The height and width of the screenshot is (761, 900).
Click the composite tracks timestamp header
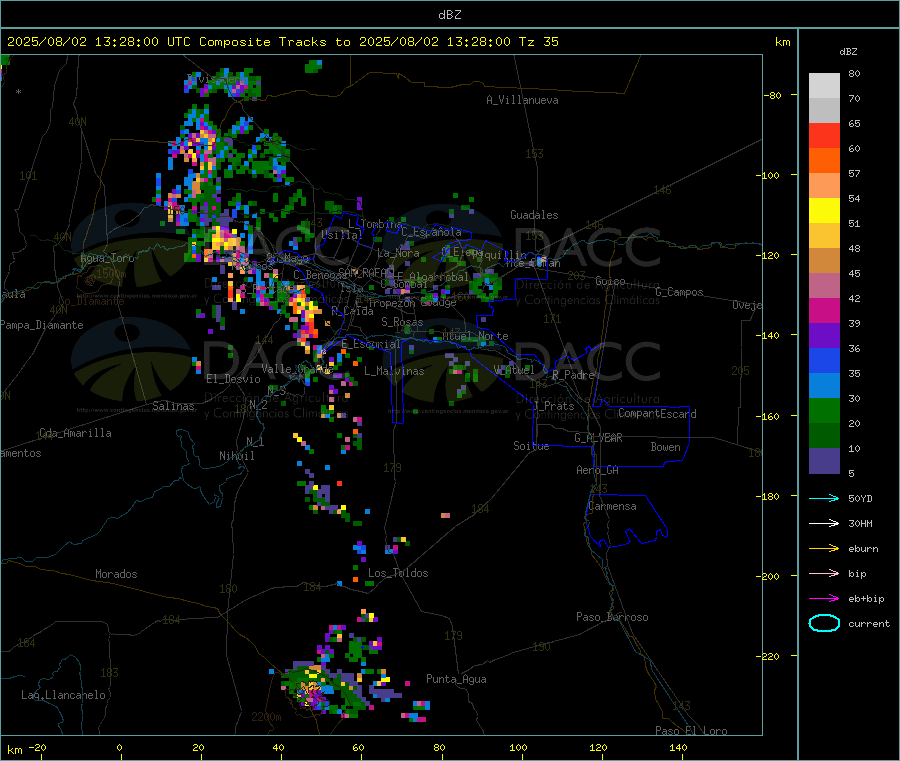[x=282, y=41]
